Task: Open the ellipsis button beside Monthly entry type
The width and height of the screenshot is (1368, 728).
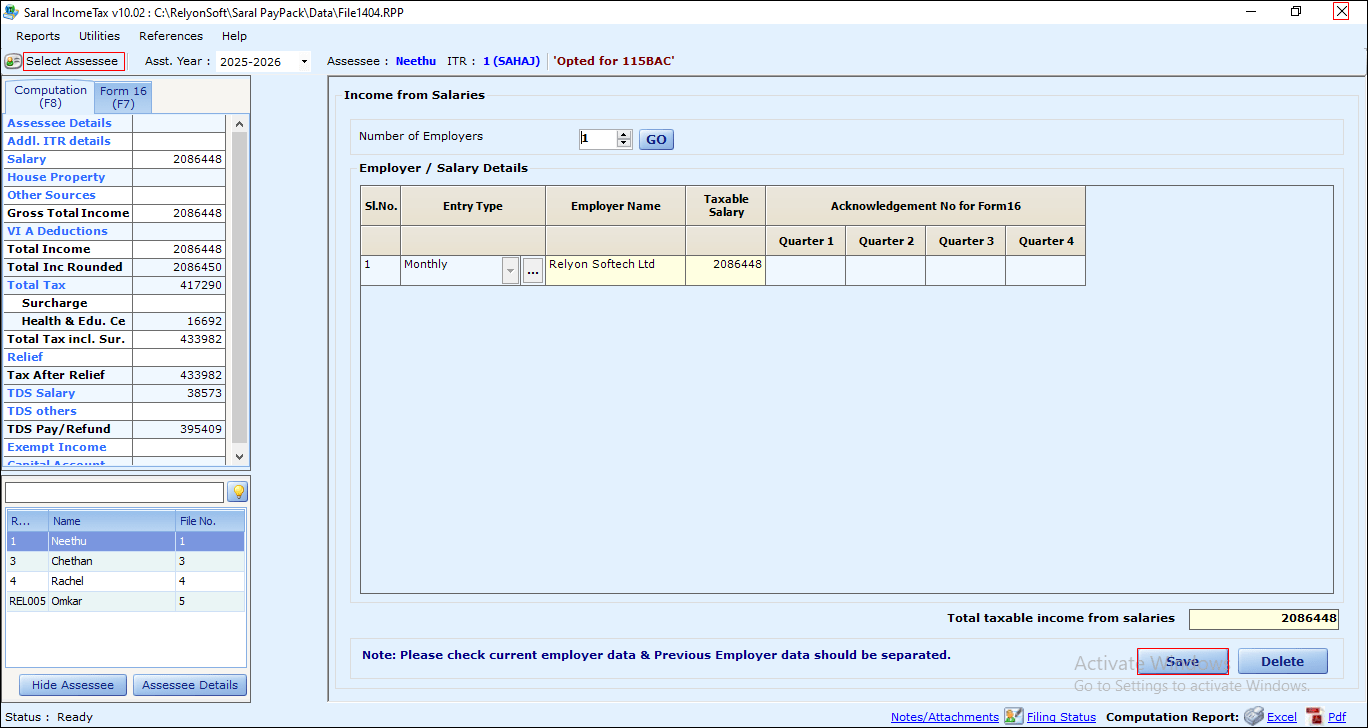Action: (x=532, y=271)
